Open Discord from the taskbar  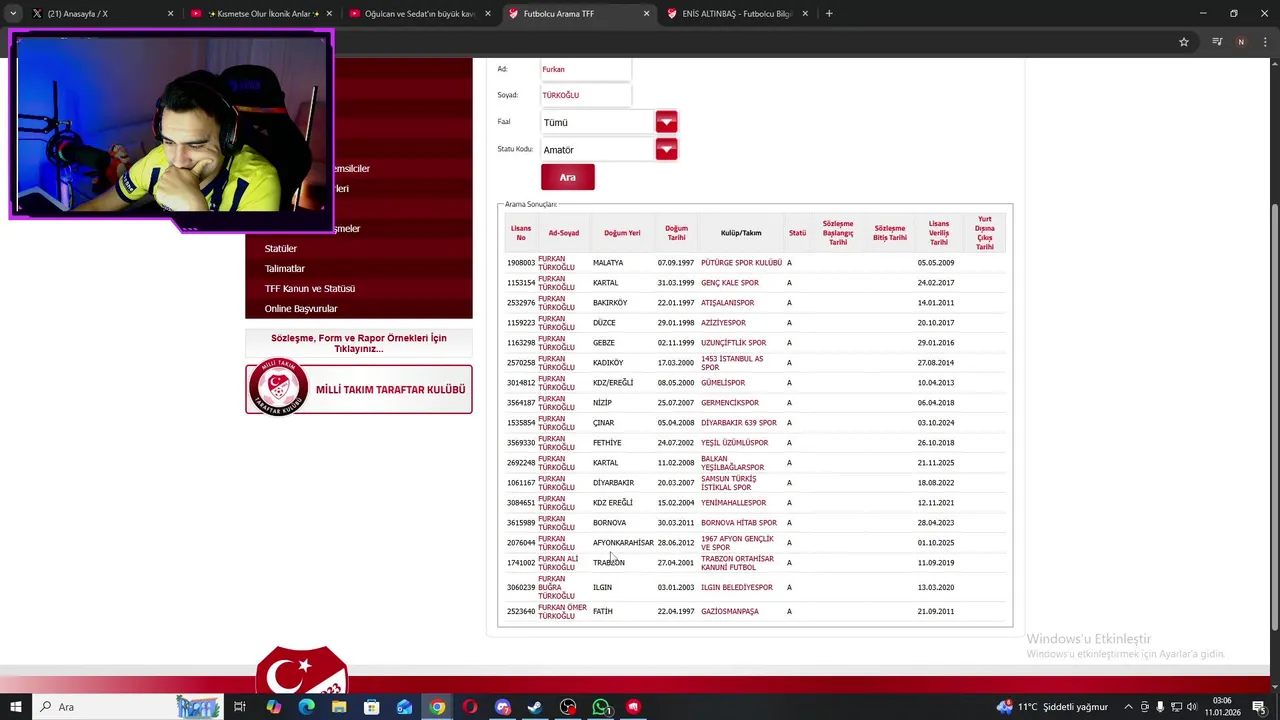(x=503, y=707)
